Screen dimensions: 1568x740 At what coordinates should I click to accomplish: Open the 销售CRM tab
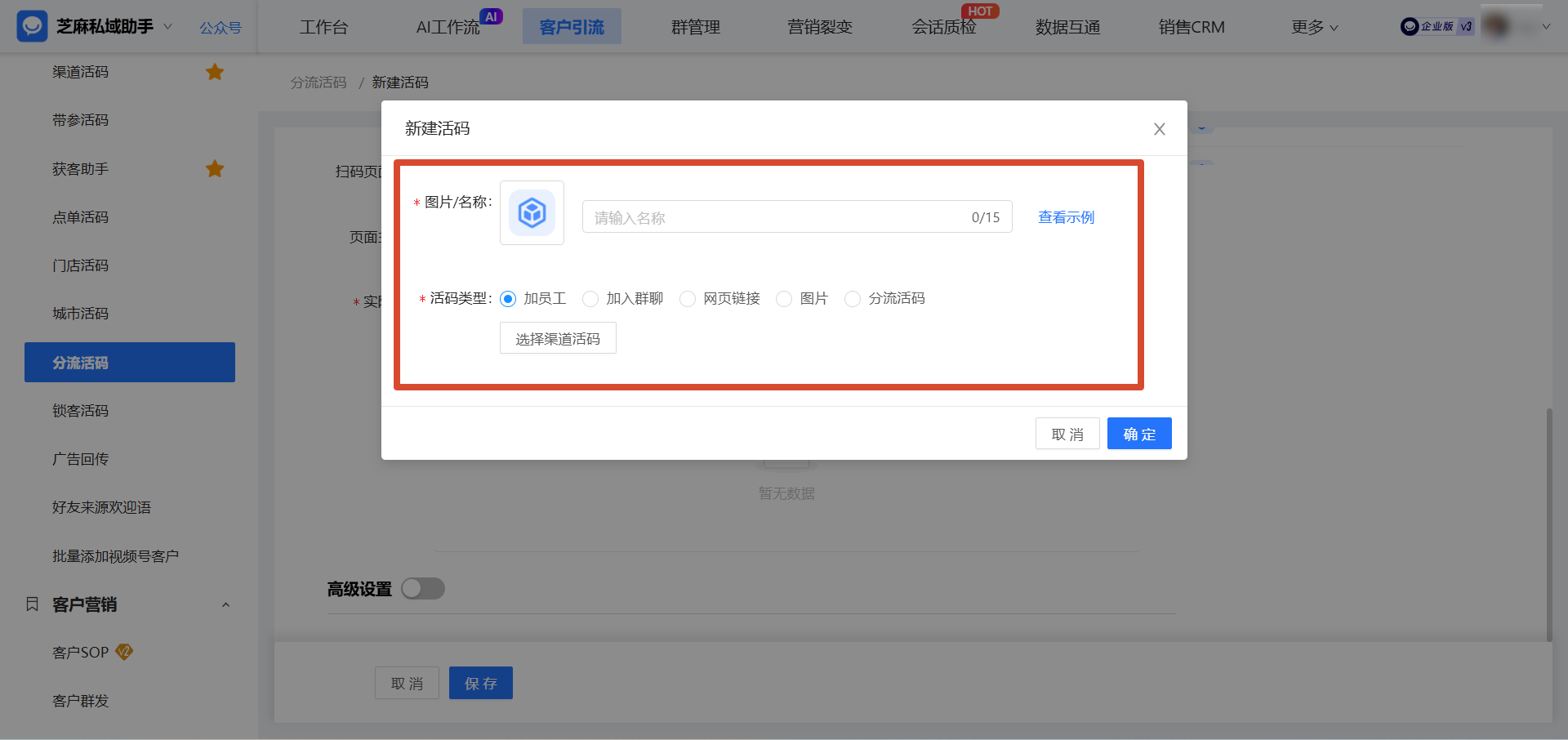[1192, 27]
